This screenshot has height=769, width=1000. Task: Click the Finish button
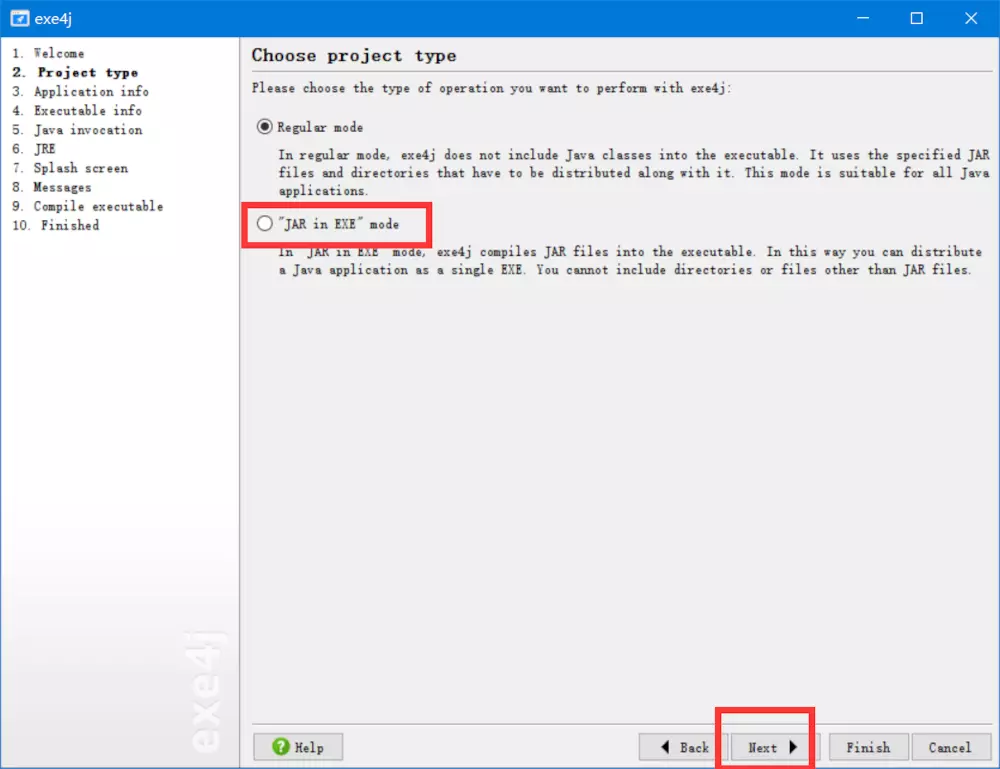tap(868, 747)
